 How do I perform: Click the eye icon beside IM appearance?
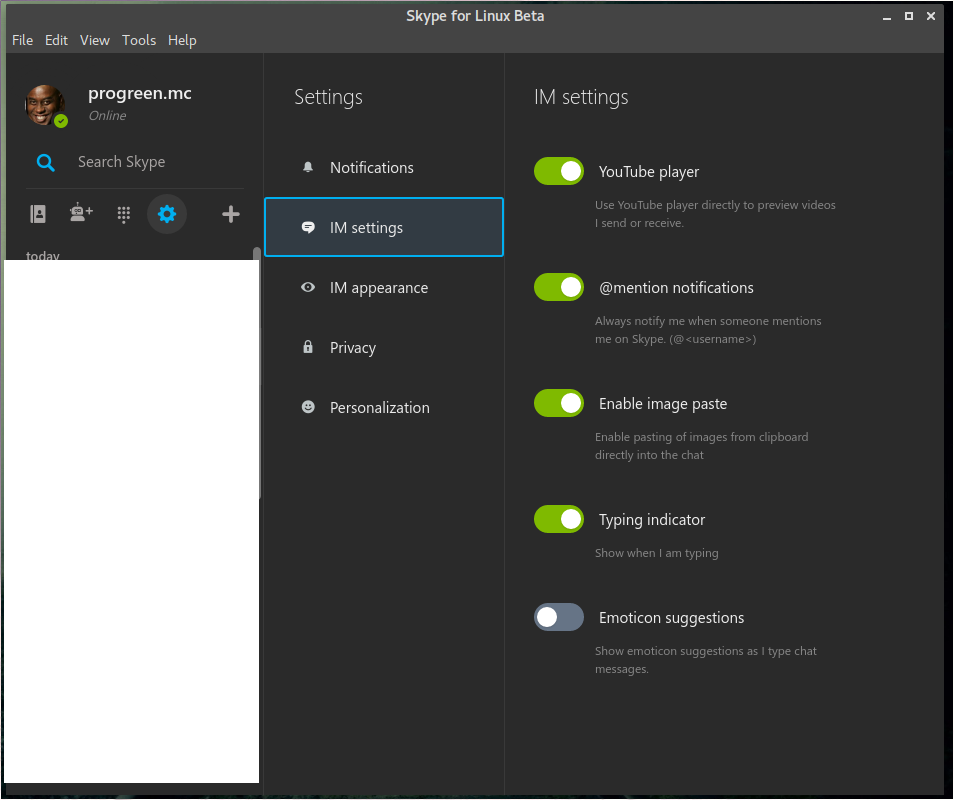[308, 287]
